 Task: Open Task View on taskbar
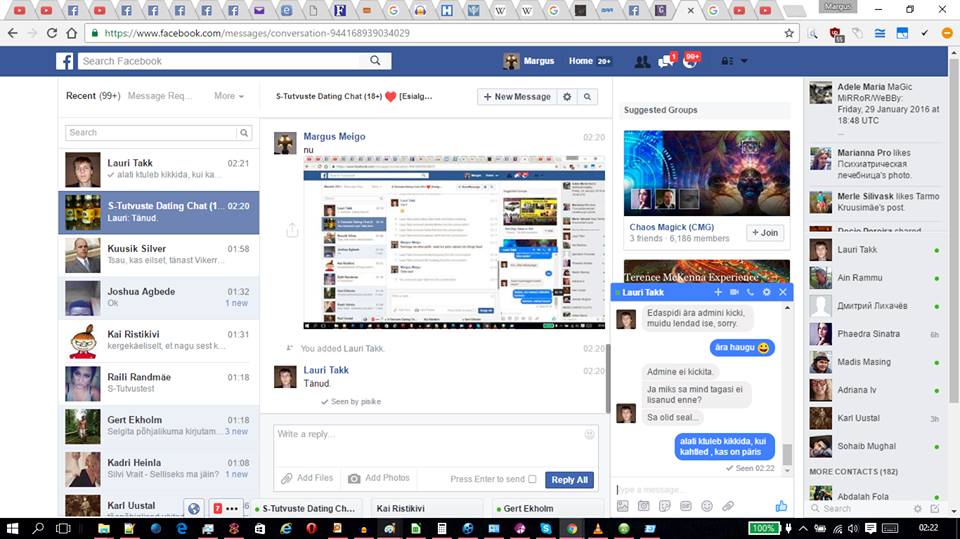(x=63, y=528)
